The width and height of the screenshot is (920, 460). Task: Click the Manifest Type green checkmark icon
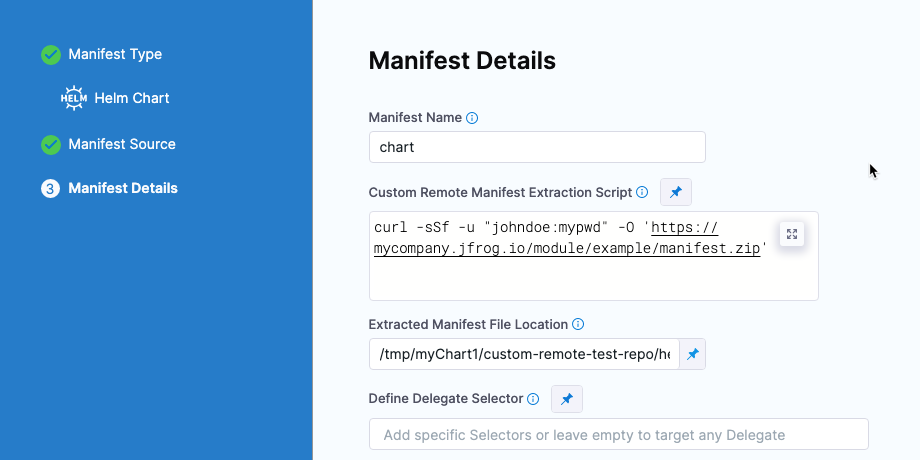point(51,55)
